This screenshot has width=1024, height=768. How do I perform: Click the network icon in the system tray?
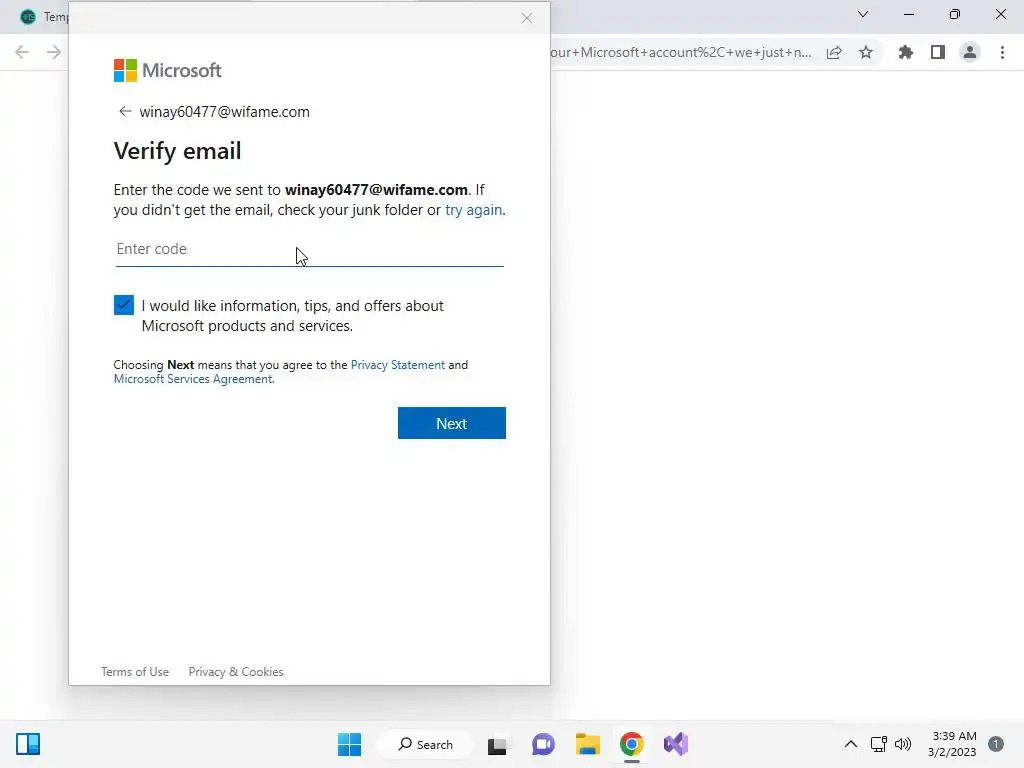878,744
